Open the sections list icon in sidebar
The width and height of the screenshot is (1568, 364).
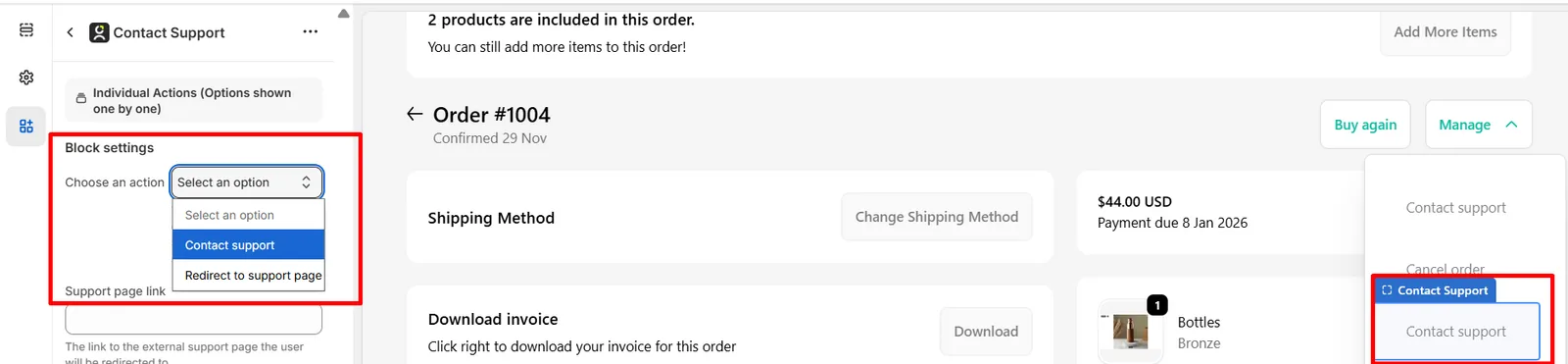coord(26,30)
